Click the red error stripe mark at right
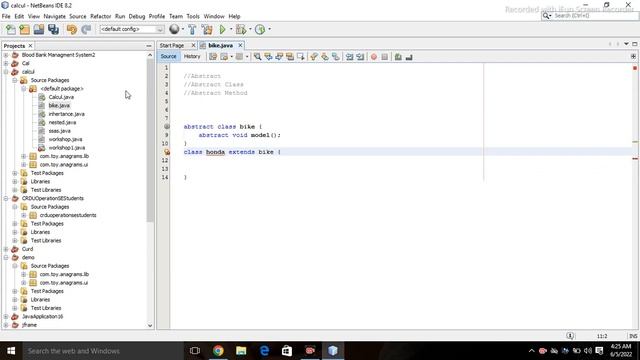Image resolution: width=640 pixels, height=360 pixels. pyautogui.click(x=635, y=158)
